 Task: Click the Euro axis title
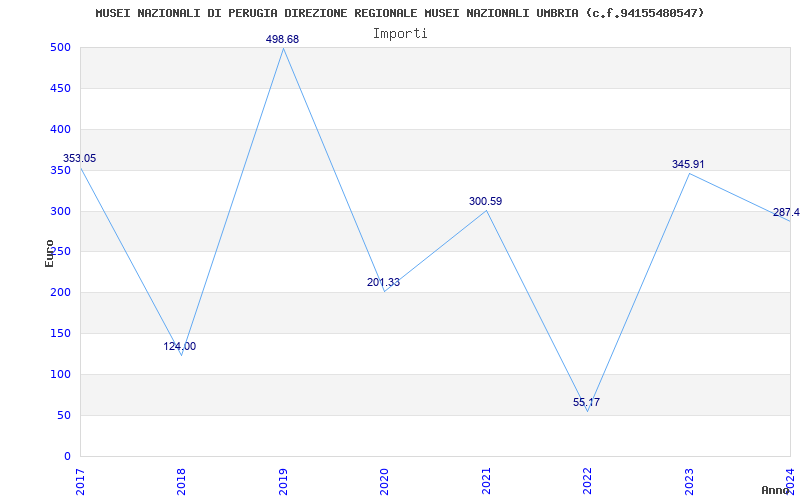point(49,254)
